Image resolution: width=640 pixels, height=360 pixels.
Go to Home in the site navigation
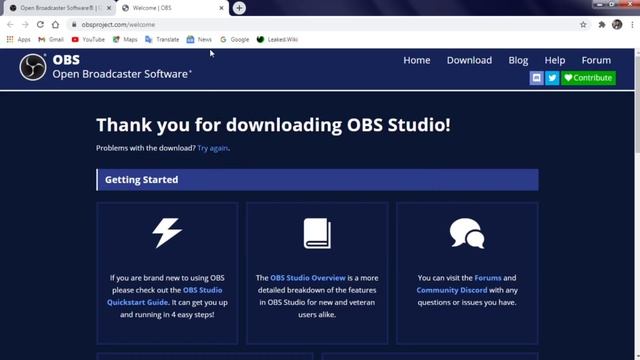click(x=417, y=60)
